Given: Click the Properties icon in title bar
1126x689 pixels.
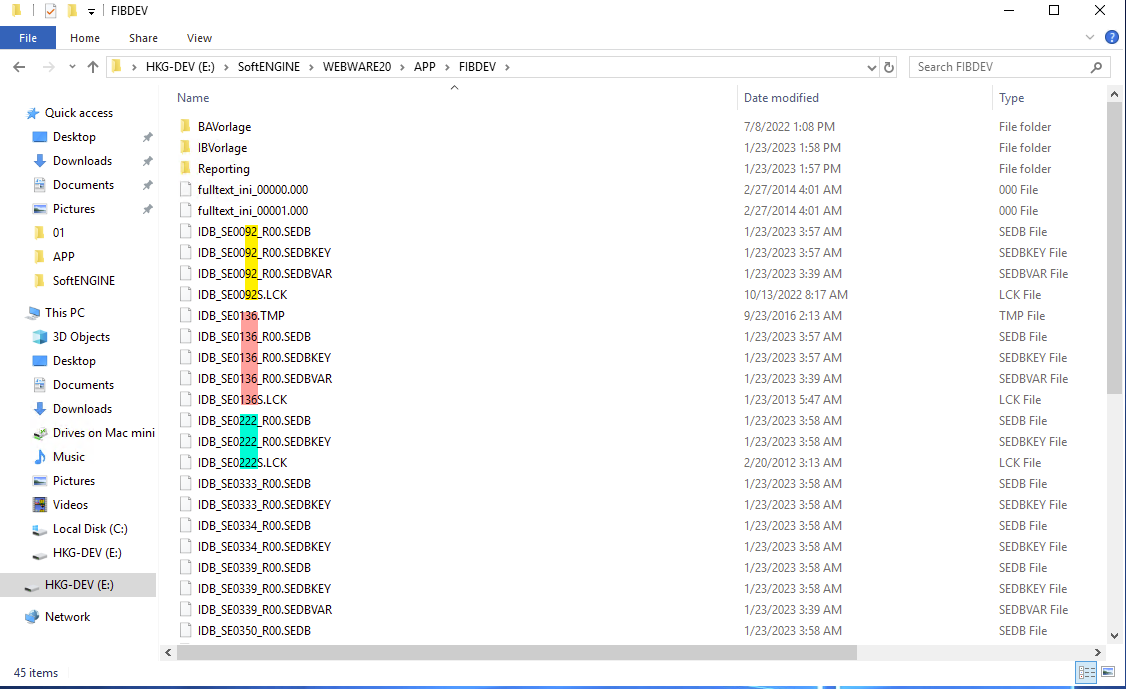Looking at the screenshot, I should click(x=51, y=11).
